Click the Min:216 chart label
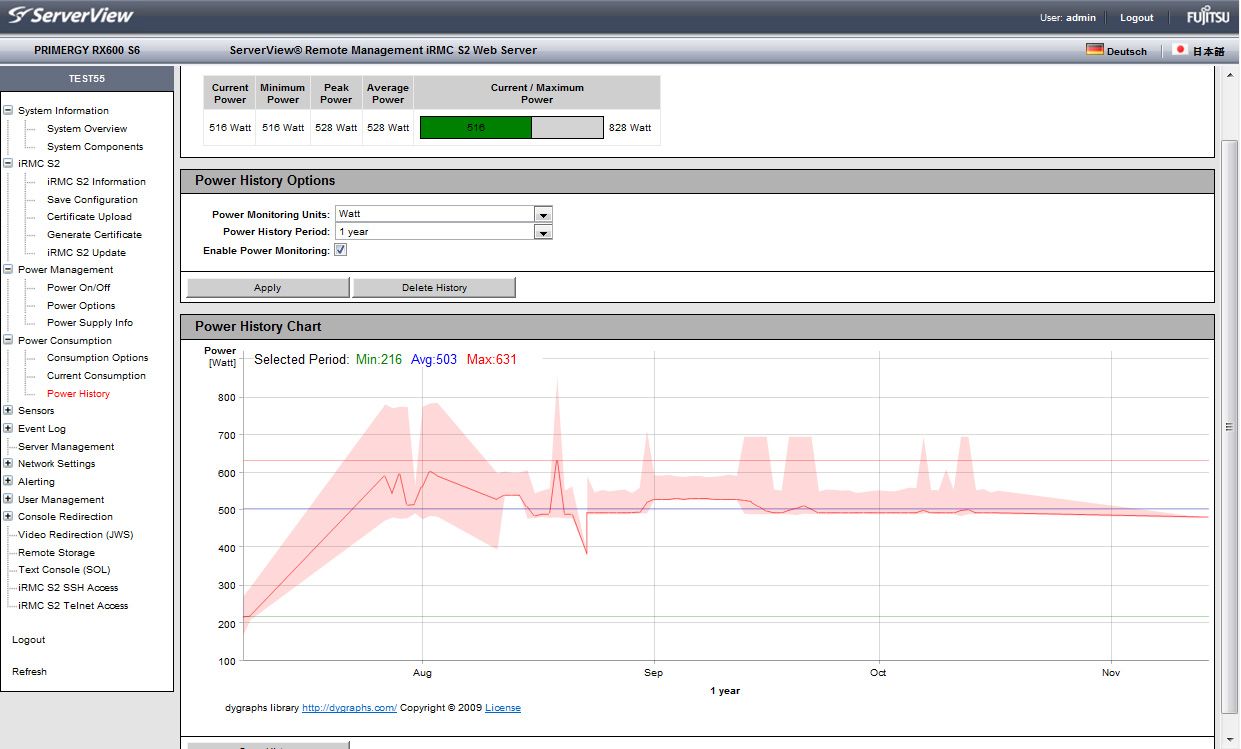 [x=379, y=359]
